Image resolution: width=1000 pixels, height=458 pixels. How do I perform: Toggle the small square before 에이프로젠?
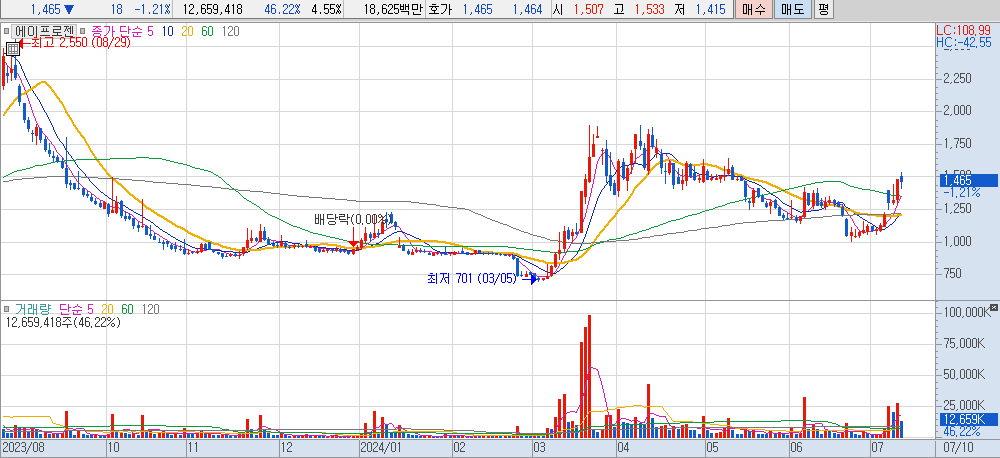(x=6, y=31)
